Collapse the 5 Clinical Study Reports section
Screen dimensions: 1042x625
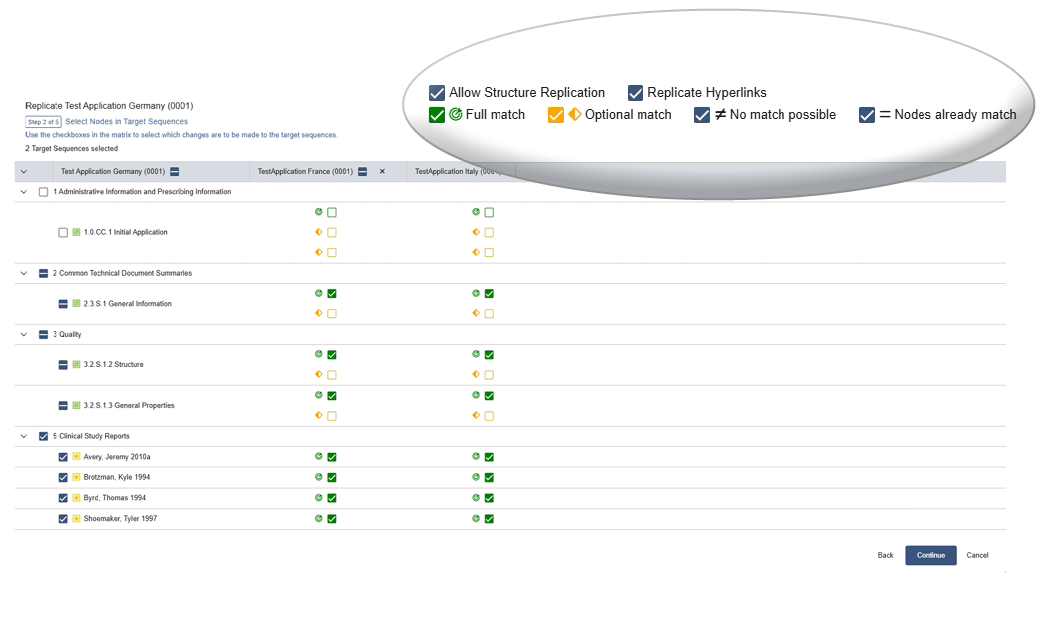(x=23, y=436)
